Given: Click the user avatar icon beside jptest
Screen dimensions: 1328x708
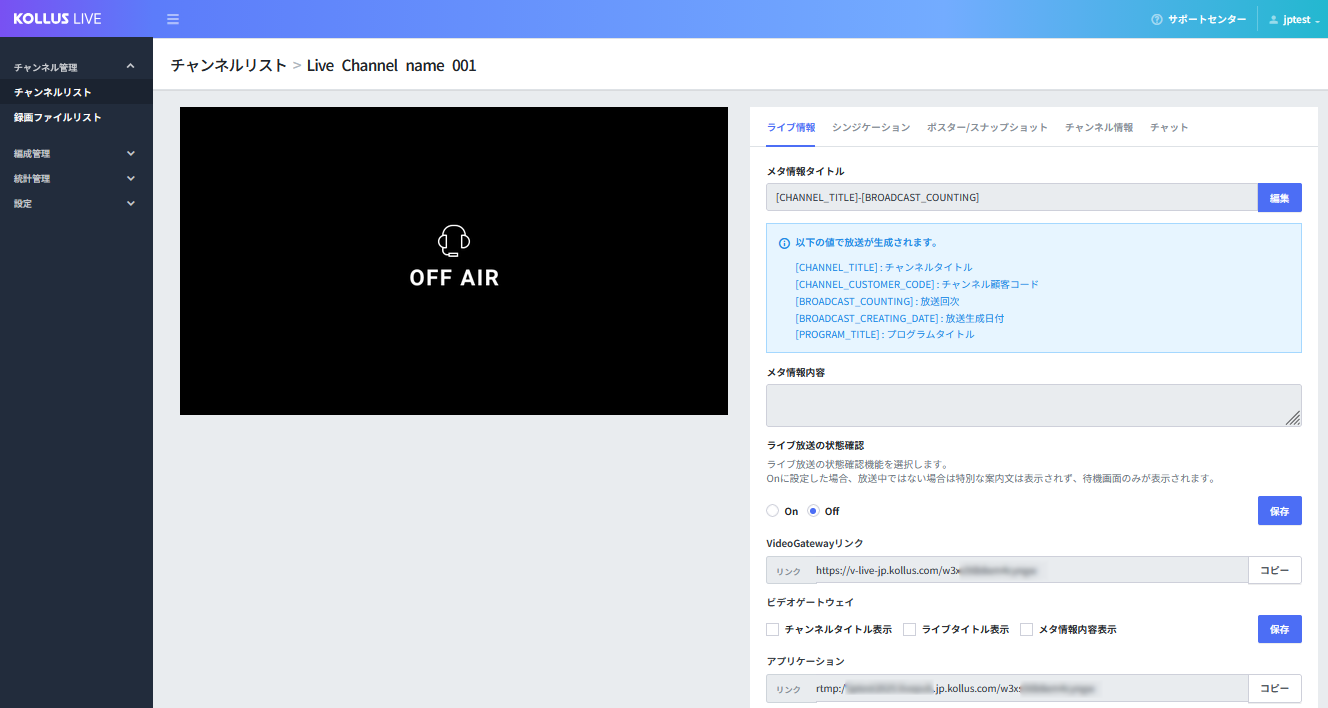Looking at the screenshot, I should pyautogui.click(x=1274, y=20).
